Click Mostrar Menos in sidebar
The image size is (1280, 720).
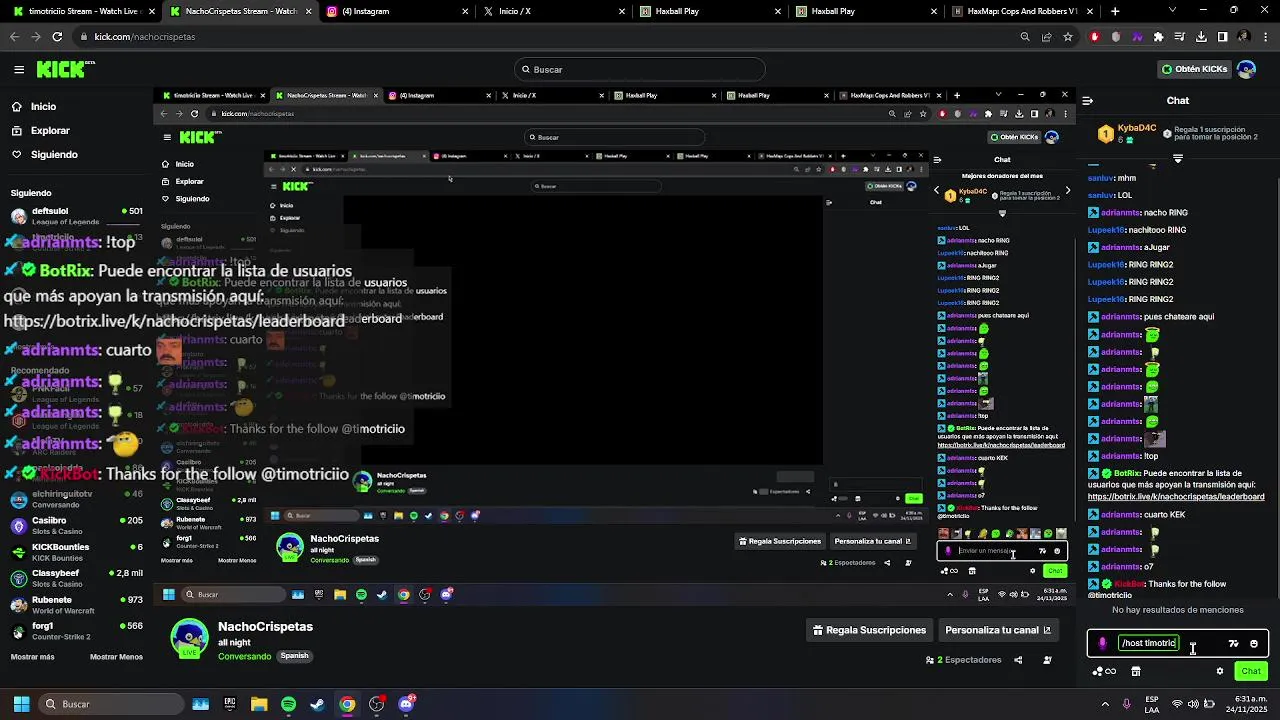click(x=116, y=657)
